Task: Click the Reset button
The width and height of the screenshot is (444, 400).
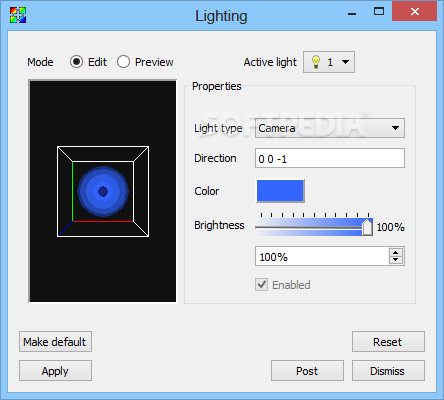Action: click(x=388, y=342)
